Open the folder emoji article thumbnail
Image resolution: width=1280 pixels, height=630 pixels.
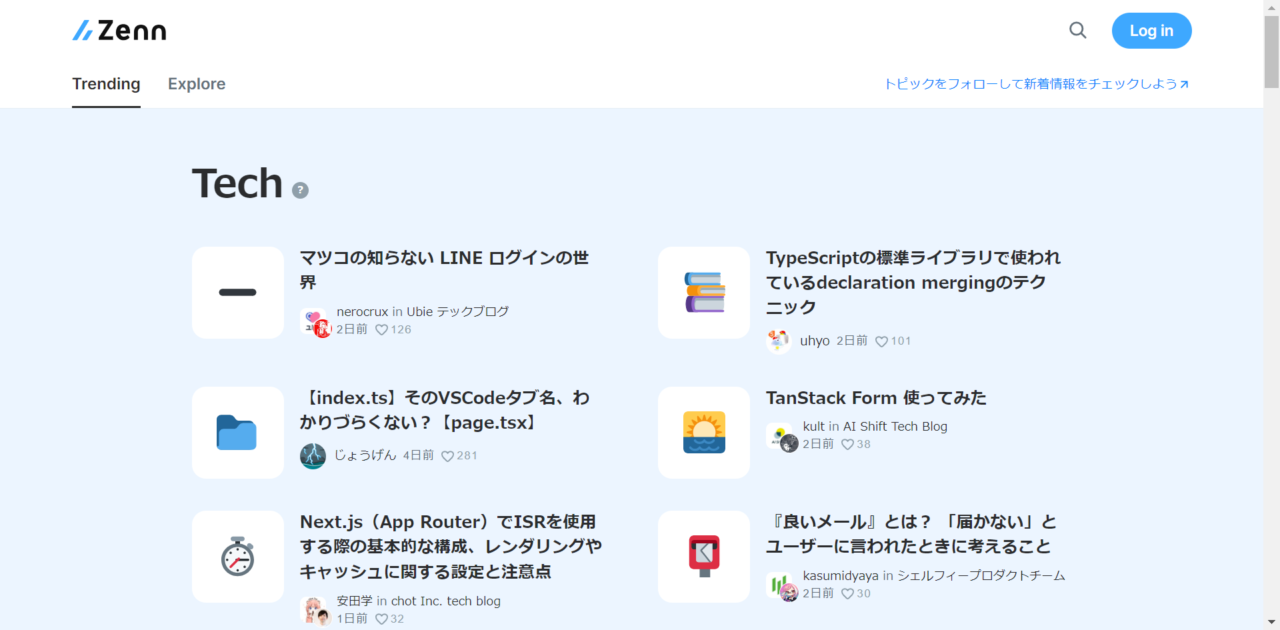coord(237,432)
